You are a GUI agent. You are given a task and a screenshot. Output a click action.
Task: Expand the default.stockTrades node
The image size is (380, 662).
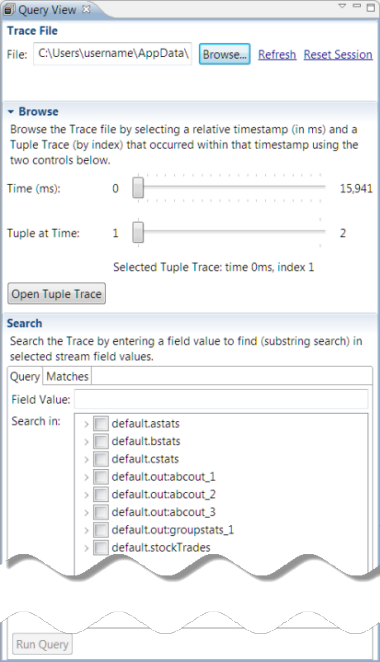86,548
